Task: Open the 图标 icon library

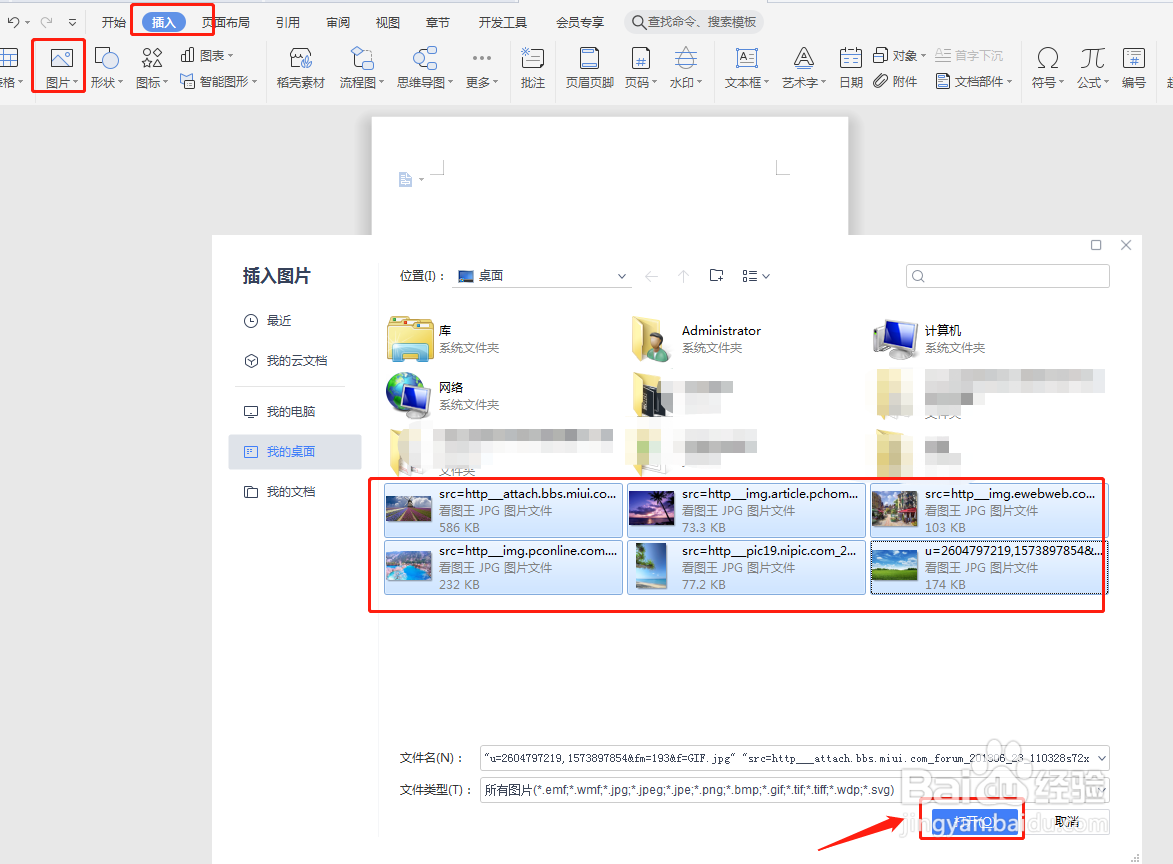Action: point(152,67)
